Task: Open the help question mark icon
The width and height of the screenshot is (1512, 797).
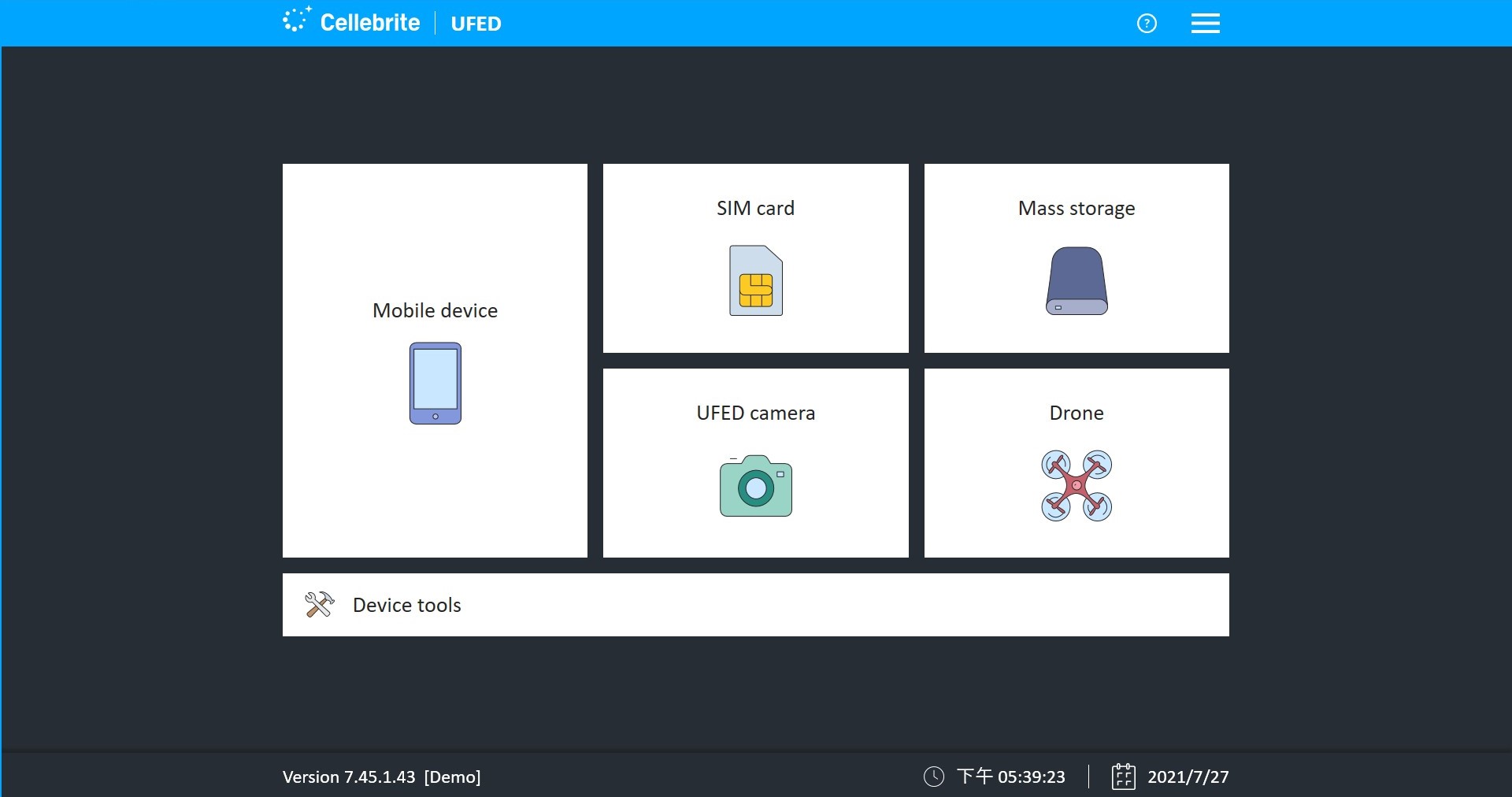Action: [1147, 24]
